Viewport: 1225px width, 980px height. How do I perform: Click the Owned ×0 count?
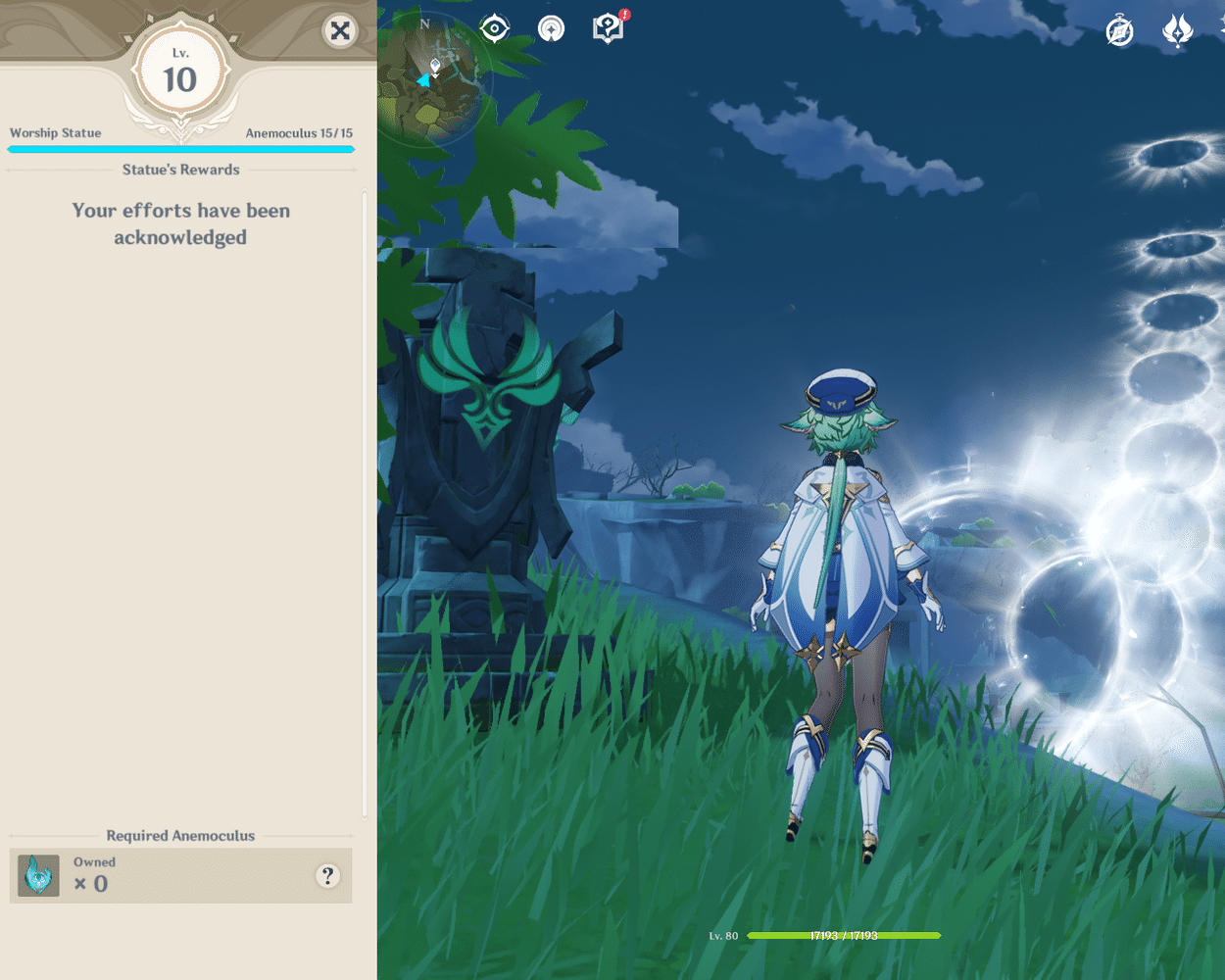coord(93,872)
